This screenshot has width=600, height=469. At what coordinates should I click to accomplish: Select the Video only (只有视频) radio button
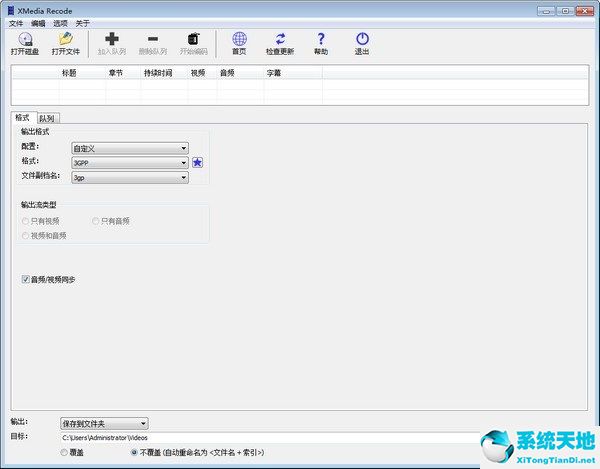(25, 221)
